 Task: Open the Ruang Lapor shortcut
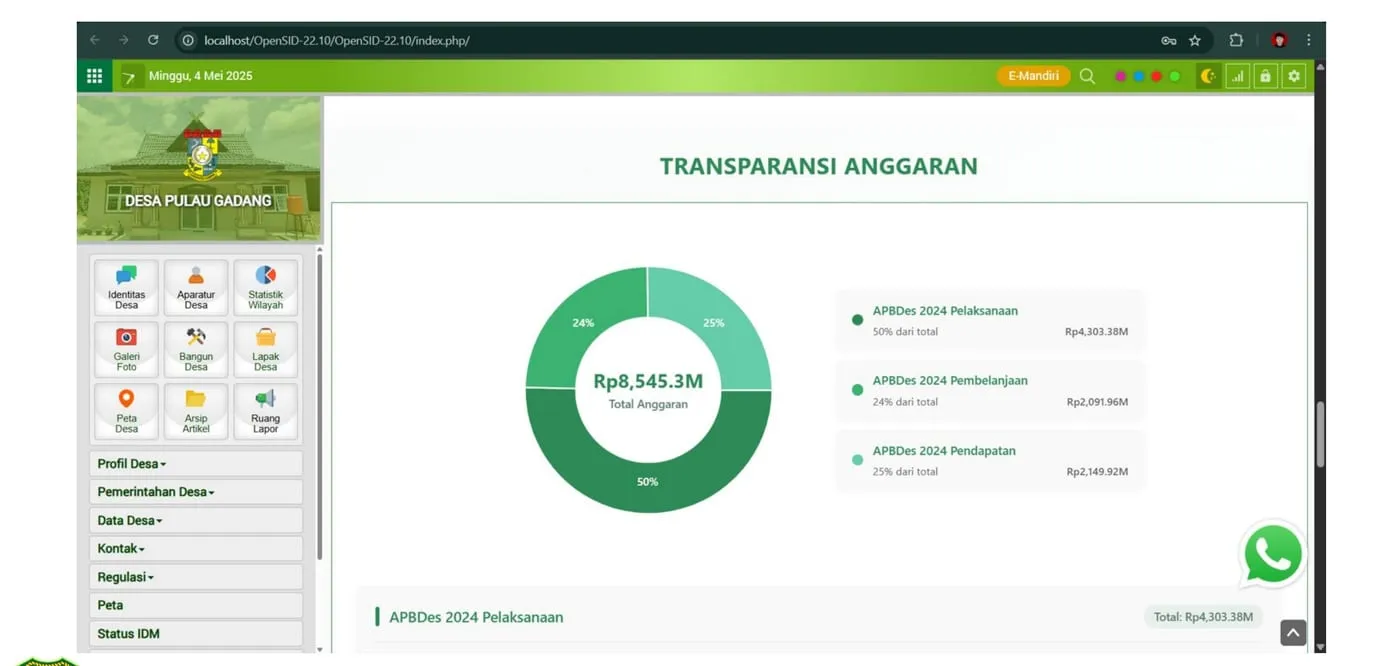[265, 412]
